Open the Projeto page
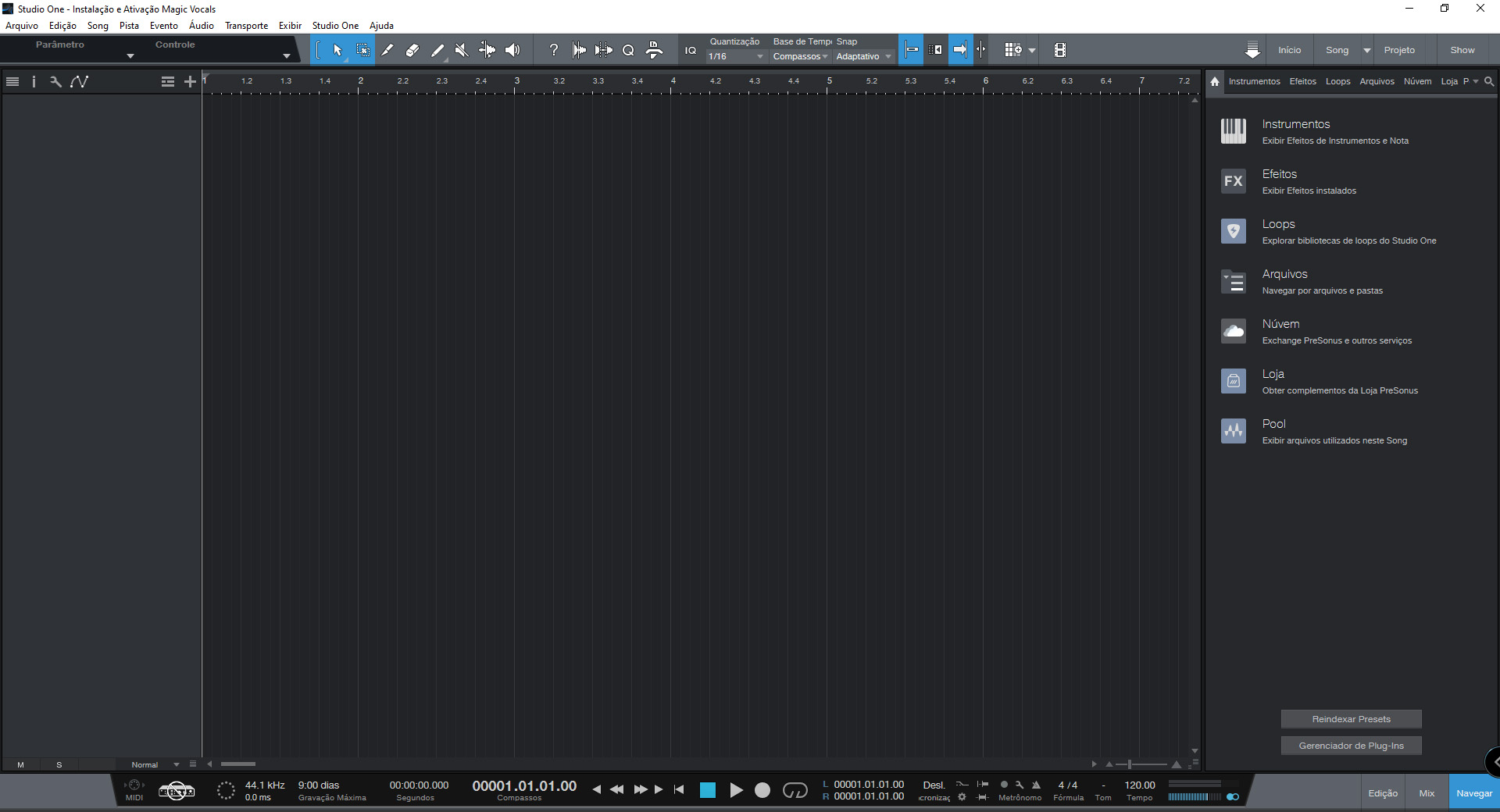 1399,50
